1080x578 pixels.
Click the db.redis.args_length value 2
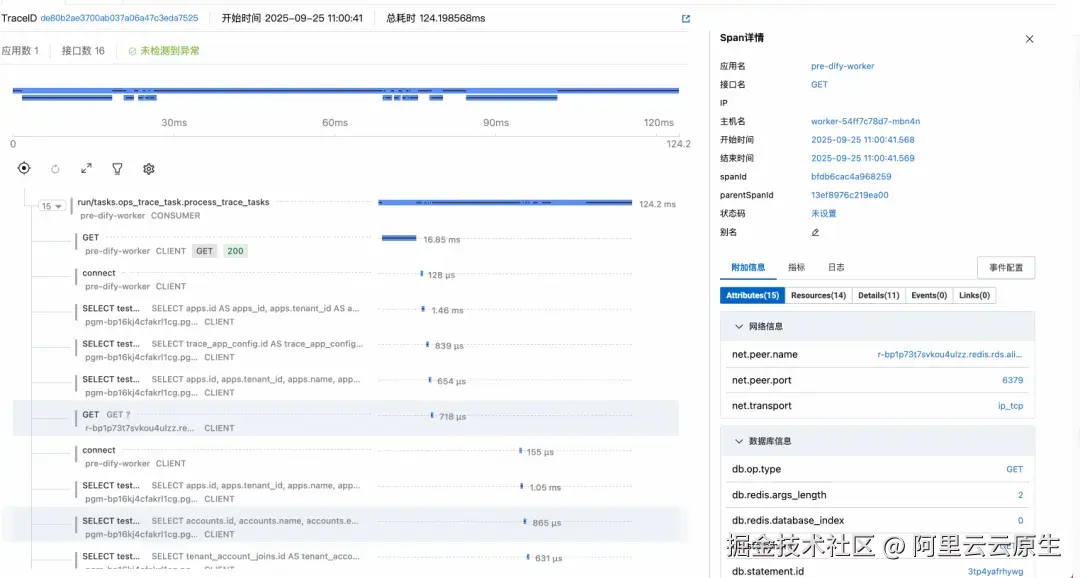click(x=1020, y=495)
